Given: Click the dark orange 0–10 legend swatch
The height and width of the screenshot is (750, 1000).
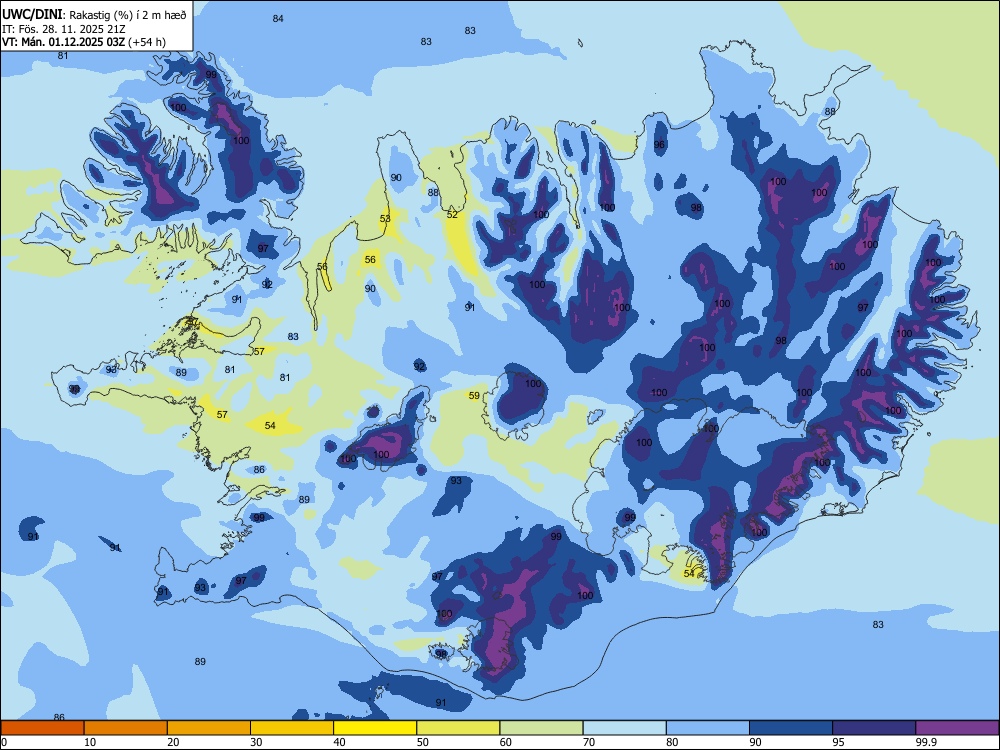Looking at the screenshot, I should (x=42, y=728).
